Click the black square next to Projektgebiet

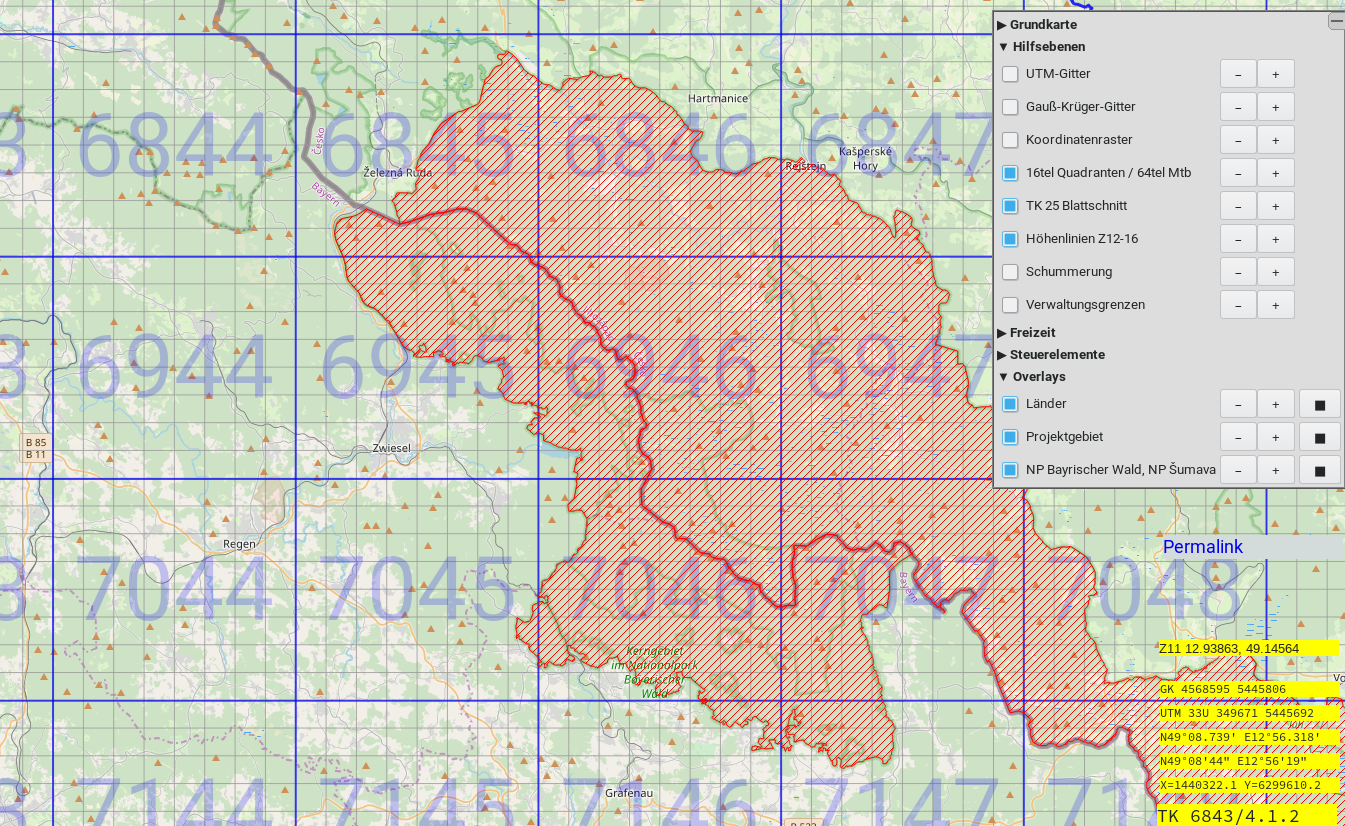click(1319, 437)
